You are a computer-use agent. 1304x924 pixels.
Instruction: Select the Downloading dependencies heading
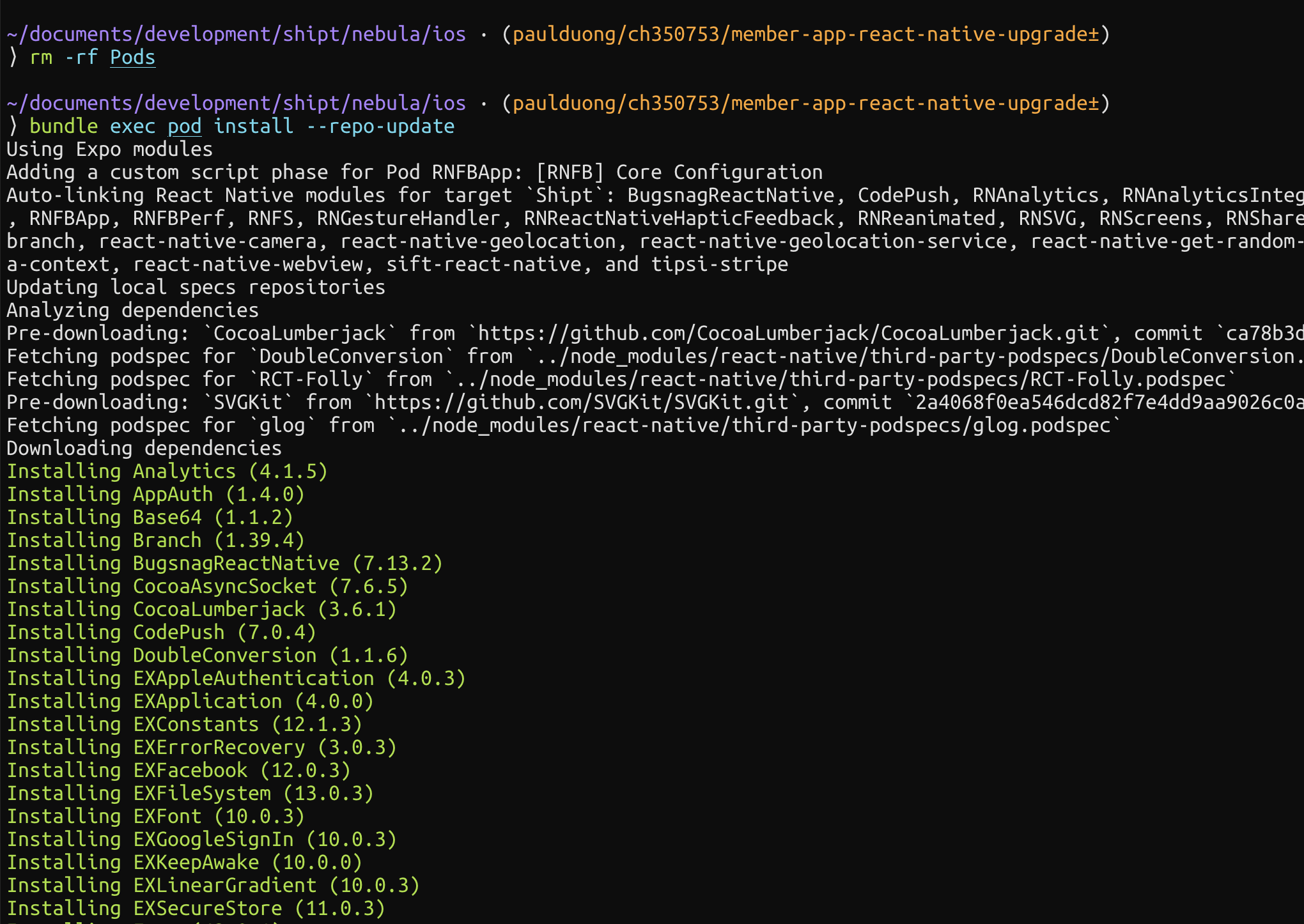click(x=142, y=447)
